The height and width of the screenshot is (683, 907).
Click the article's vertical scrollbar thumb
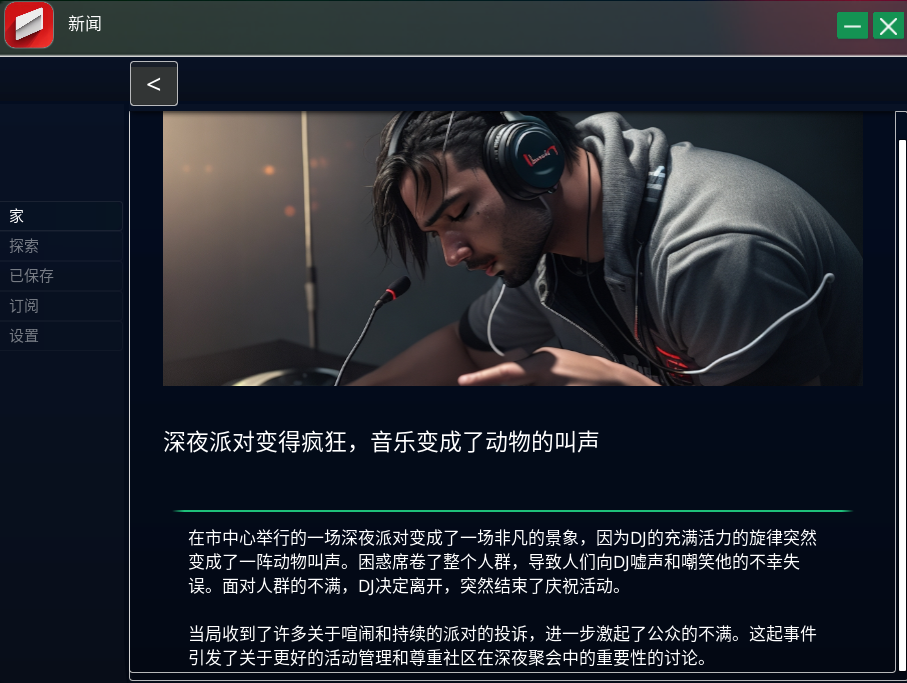[x=902, y=405]
